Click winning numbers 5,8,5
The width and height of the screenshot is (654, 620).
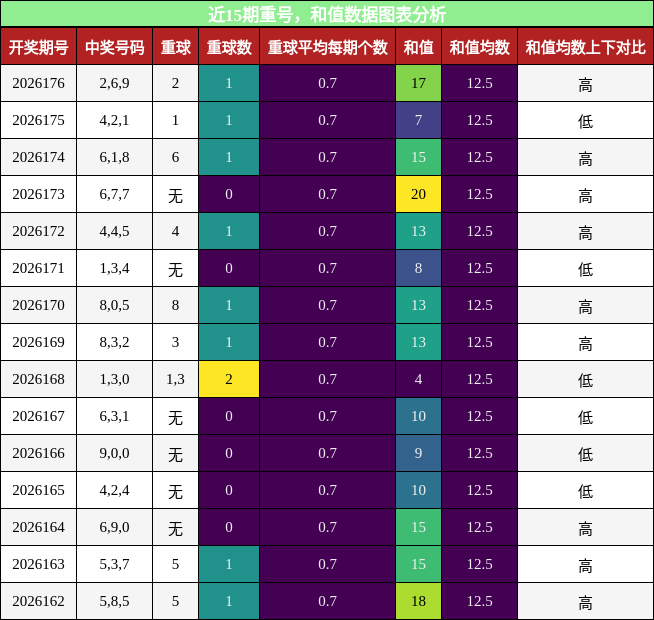tap(114, 601)
